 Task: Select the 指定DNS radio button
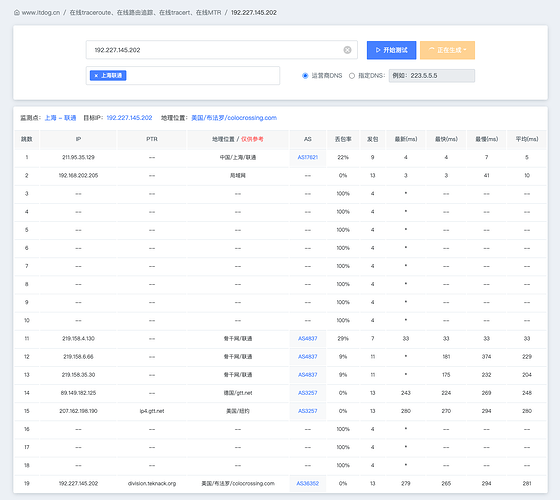[x=352, y=76]
